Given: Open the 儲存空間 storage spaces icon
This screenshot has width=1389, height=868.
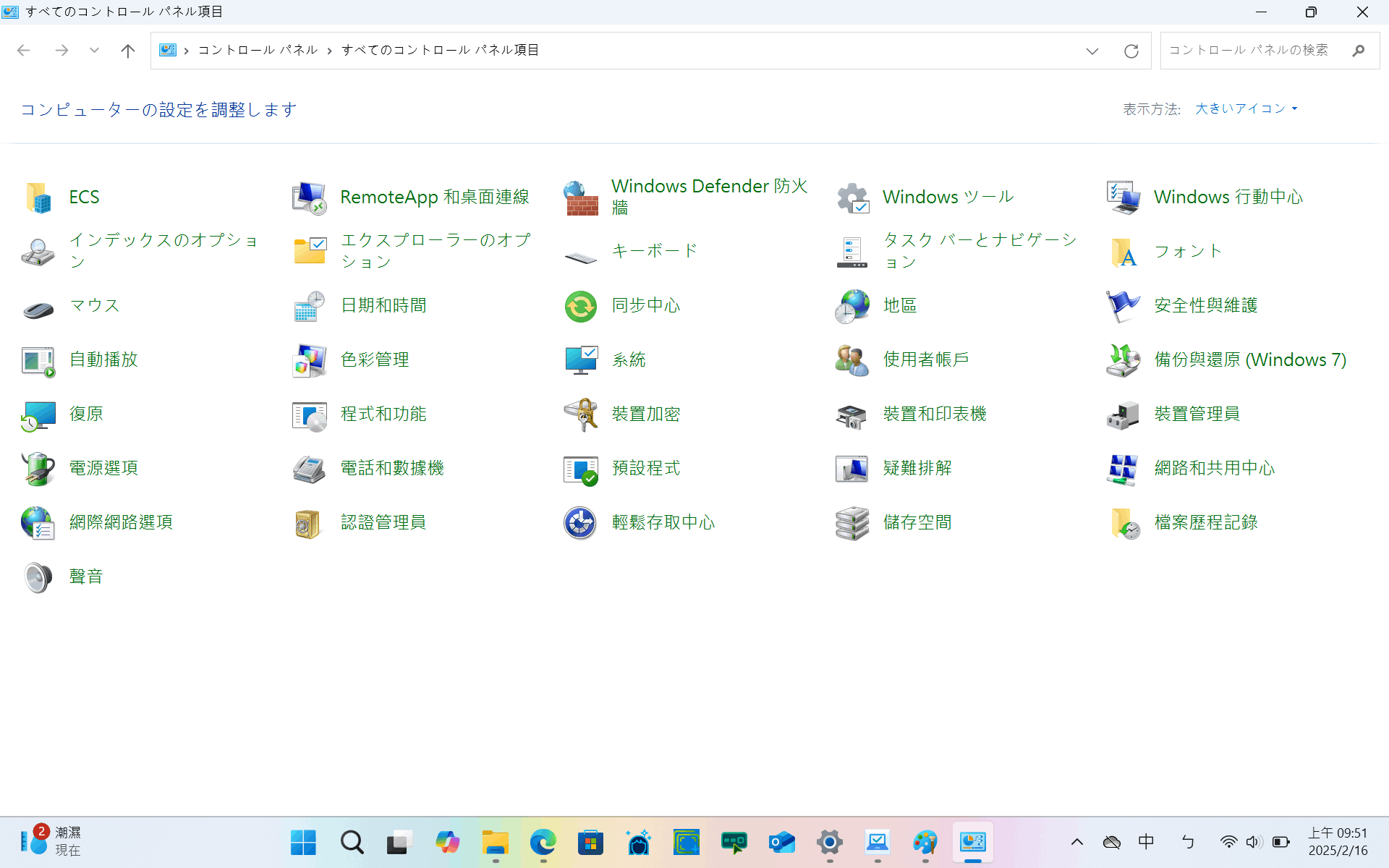Looking at the screenshot, I should 852,523.
